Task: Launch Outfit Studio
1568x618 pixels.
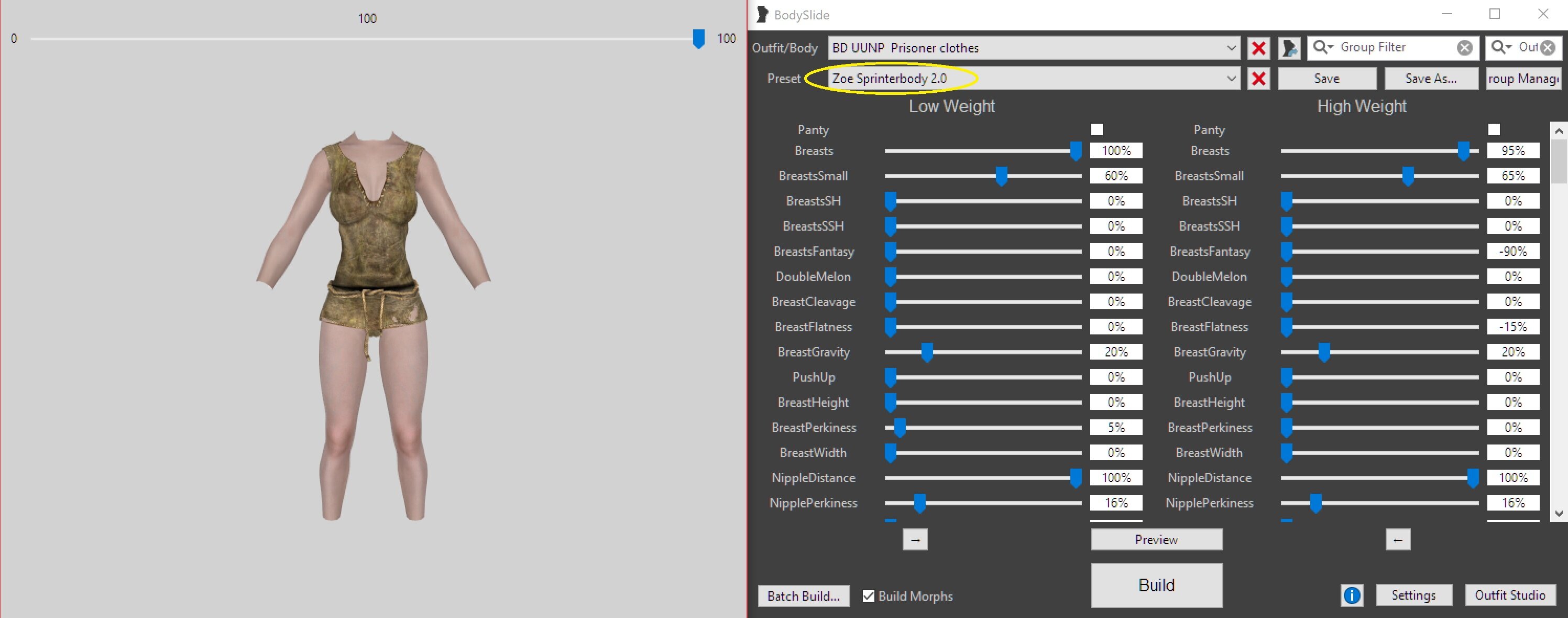Action: [x=1510, y=595]
